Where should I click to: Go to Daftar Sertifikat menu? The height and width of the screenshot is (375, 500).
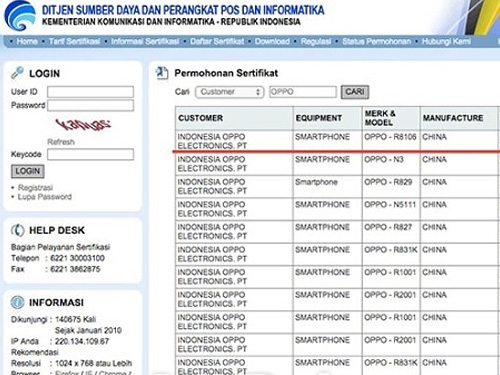pos(217,41)
